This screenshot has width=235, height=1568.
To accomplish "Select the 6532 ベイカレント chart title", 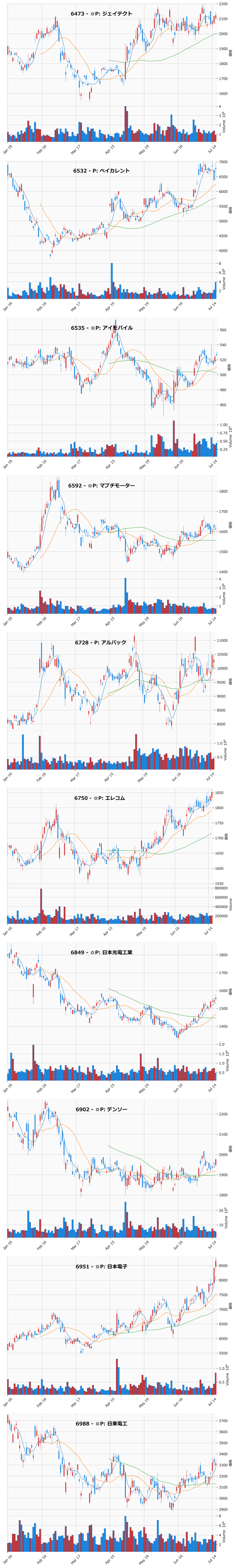I will coord(101,171).
